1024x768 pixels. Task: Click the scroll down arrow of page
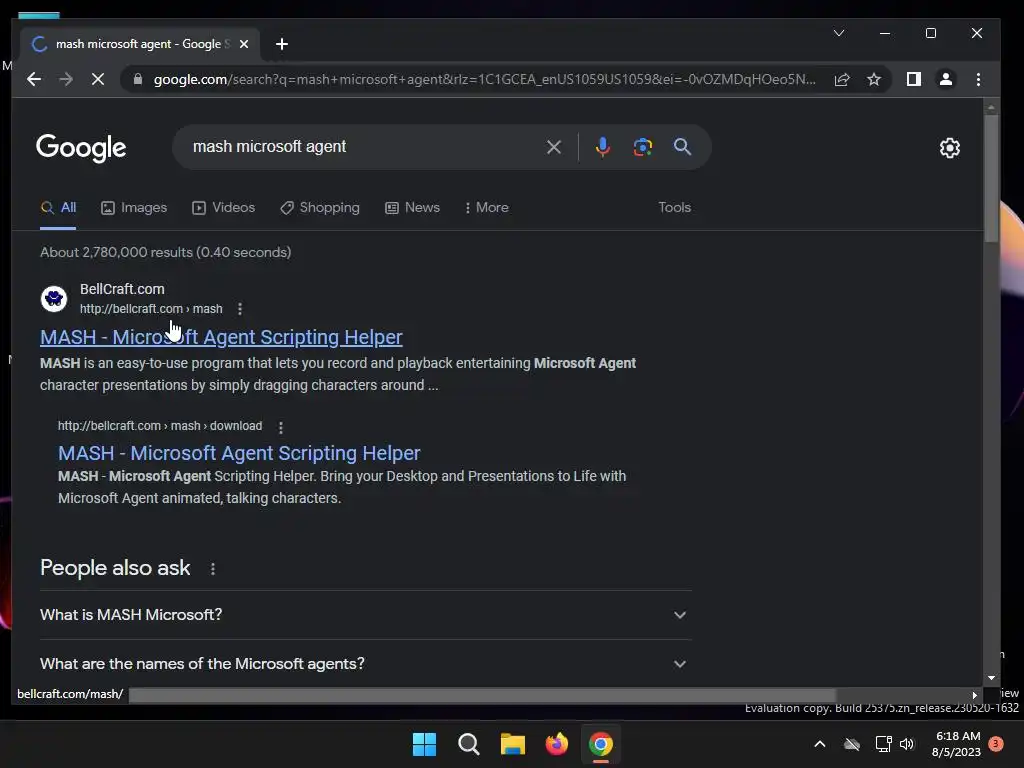[991, 679]
